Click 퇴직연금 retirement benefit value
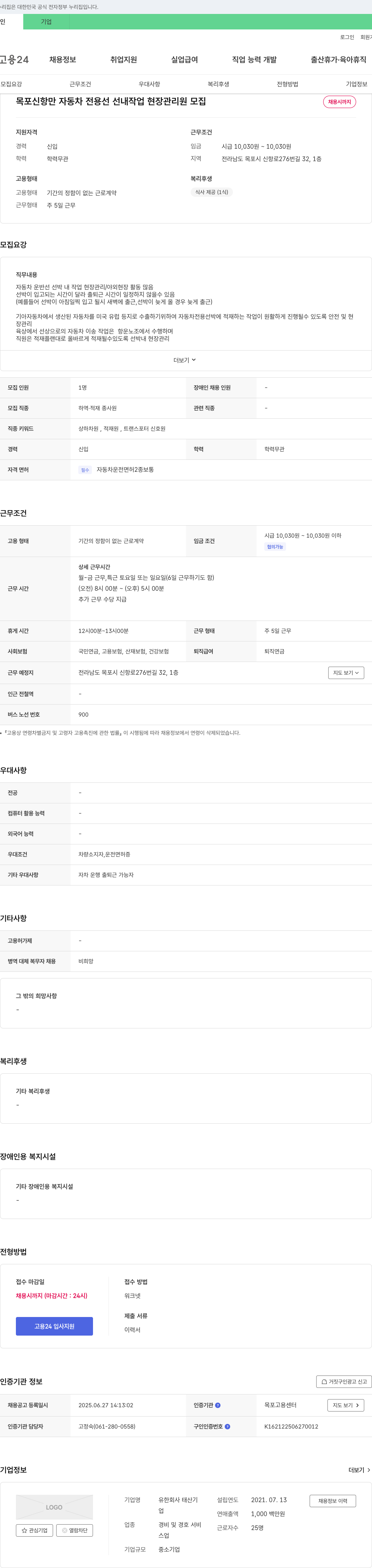 (x=275, y=651)
